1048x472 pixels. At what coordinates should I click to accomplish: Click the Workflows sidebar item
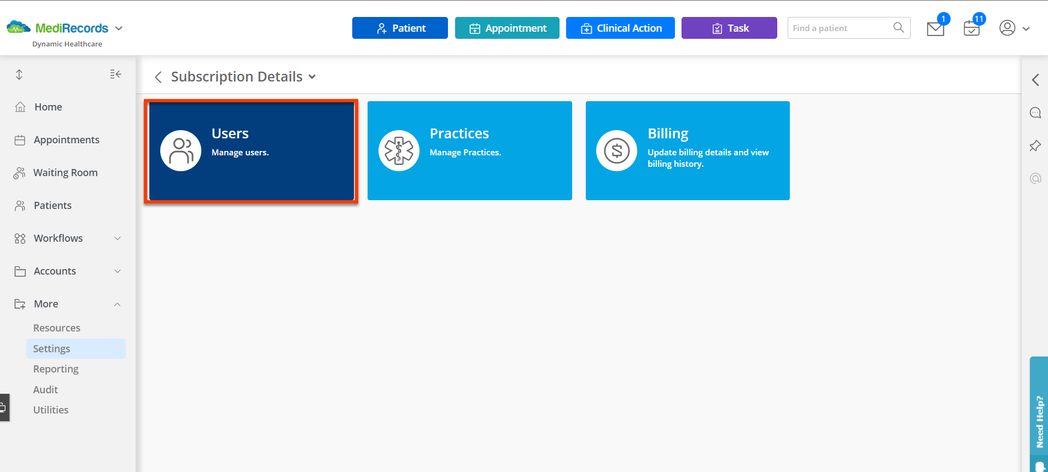pyautogui.click(x=58, y=238)
